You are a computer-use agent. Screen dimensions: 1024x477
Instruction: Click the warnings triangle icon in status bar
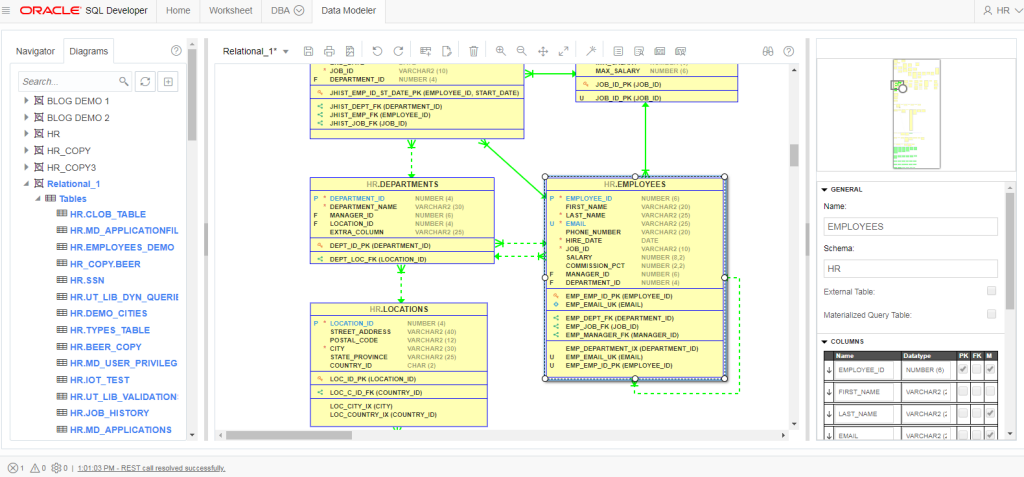point(37,468)
